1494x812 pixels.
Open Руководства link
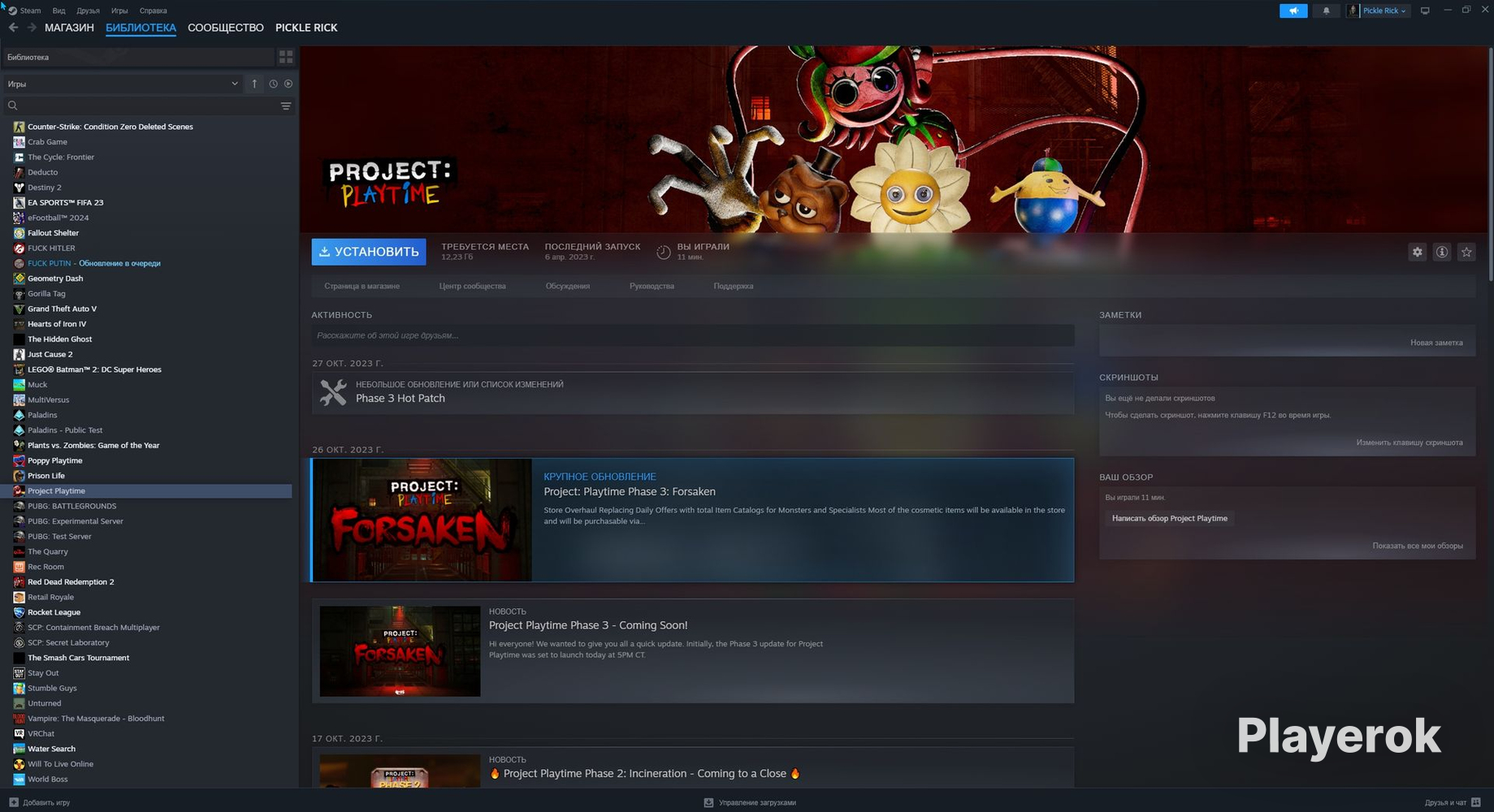[652, 286]
